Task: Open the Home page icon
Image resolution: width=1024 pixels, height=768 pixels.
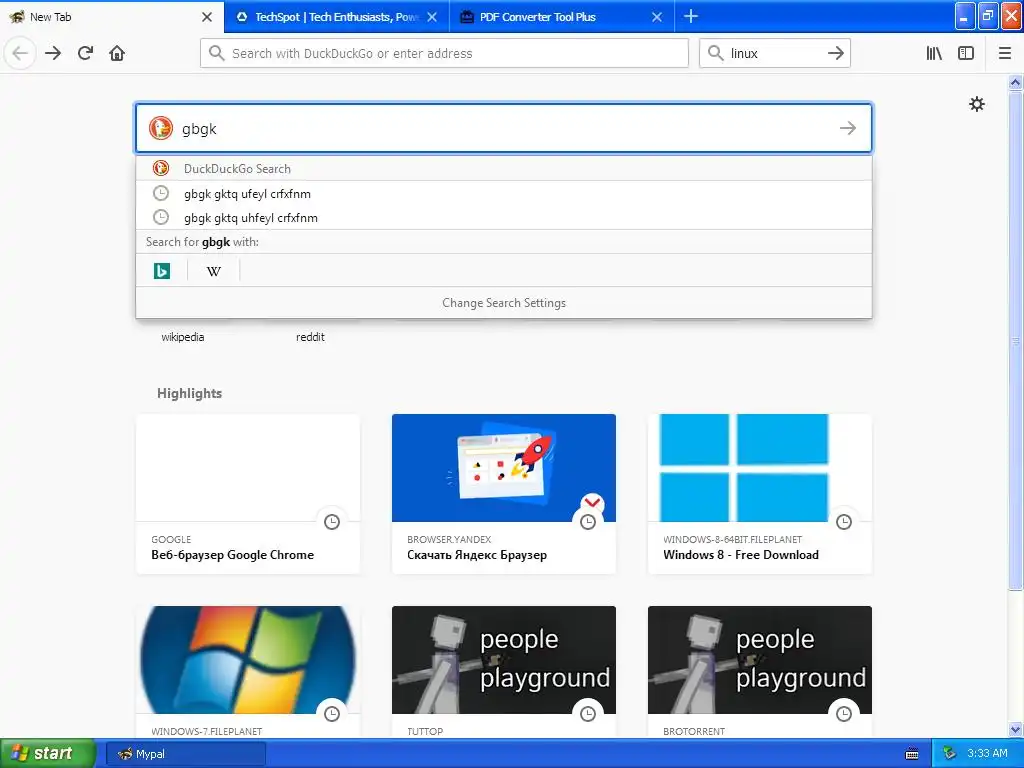Action: point(117,53)
